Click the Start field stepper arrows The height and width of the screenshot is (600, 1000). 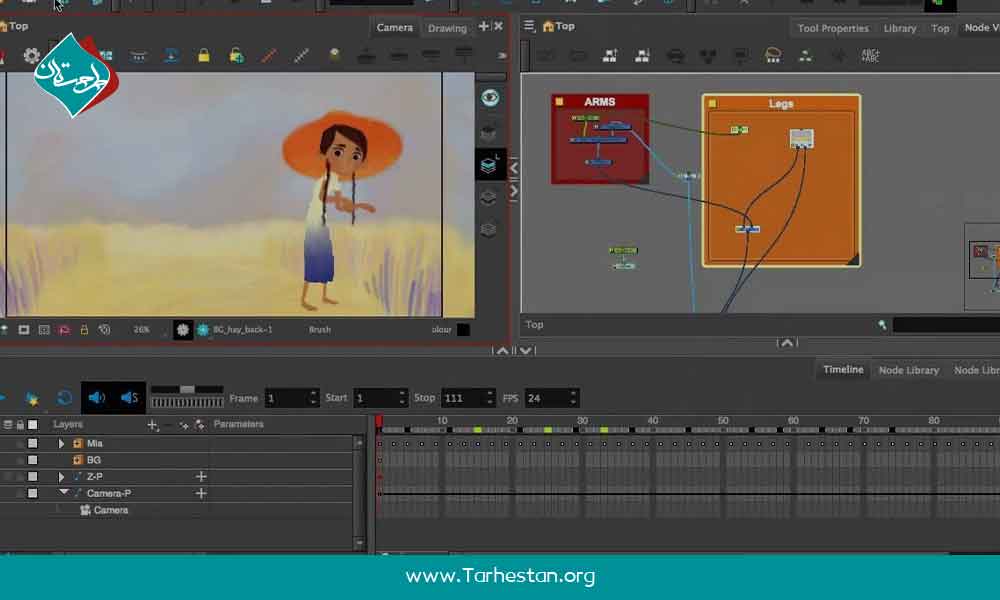click(402, 398)
